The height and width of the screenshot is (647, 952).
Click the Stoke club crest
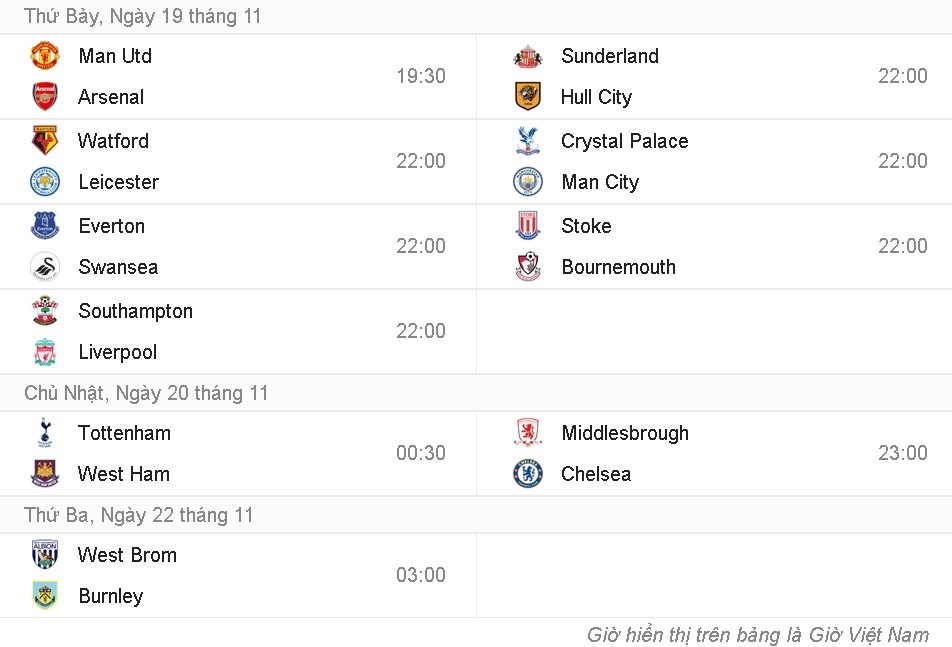tap(527, 226)
